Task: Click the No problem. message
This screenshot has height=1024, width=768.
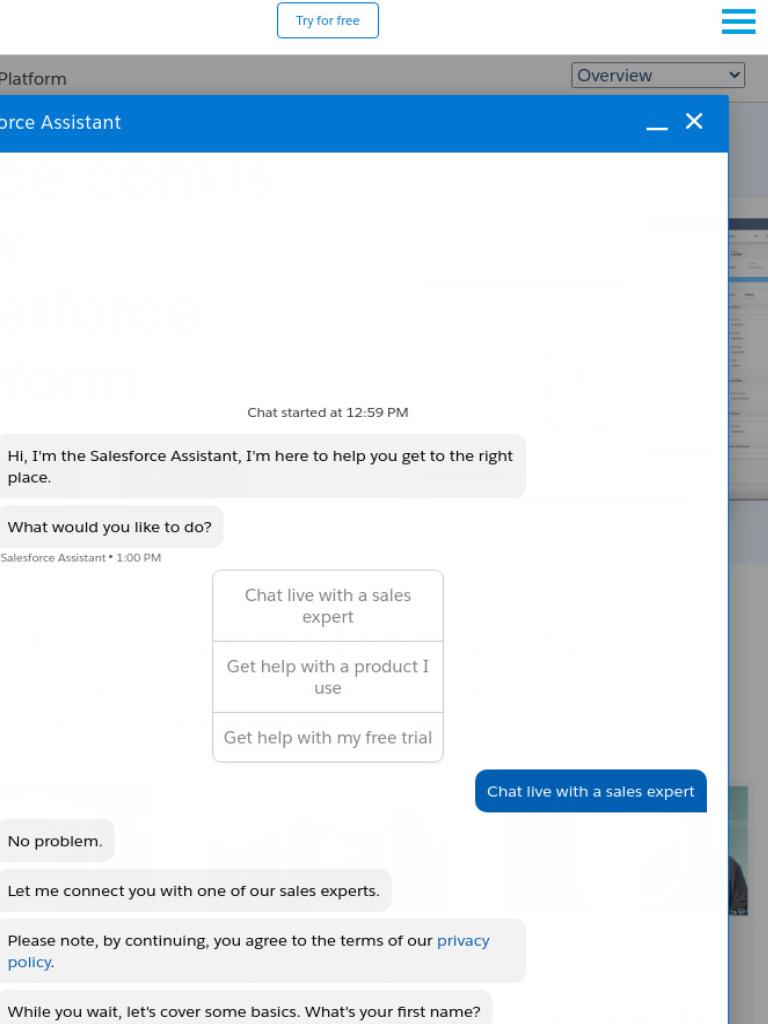Action: coord(56,841)
